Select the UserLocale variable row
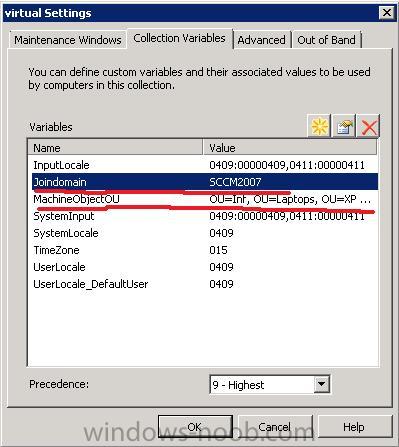 coord(205,267)
